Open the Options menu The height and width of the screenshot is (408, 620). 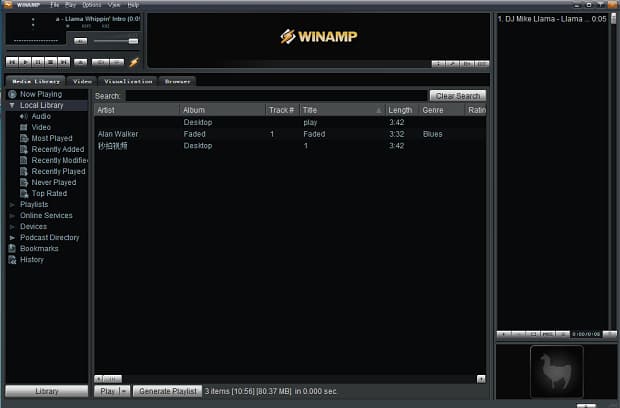click(91, 5)
